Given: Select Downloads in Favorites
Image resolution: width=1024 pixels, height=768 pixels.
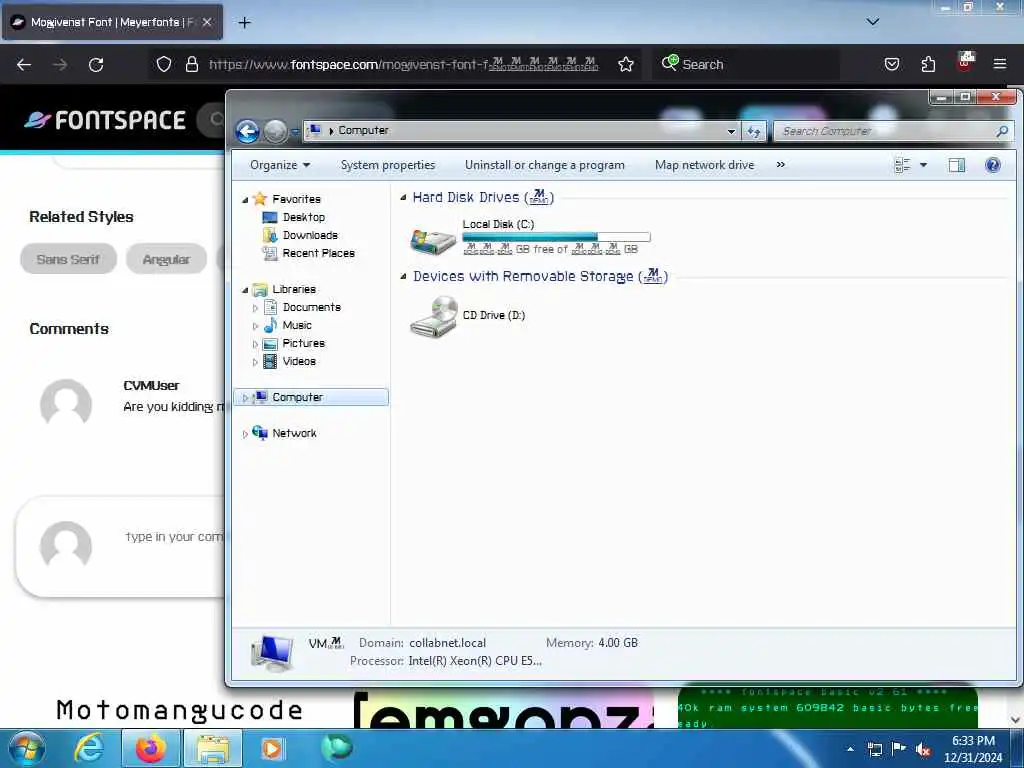Looking at the screenshot, I should coord(310,235).
